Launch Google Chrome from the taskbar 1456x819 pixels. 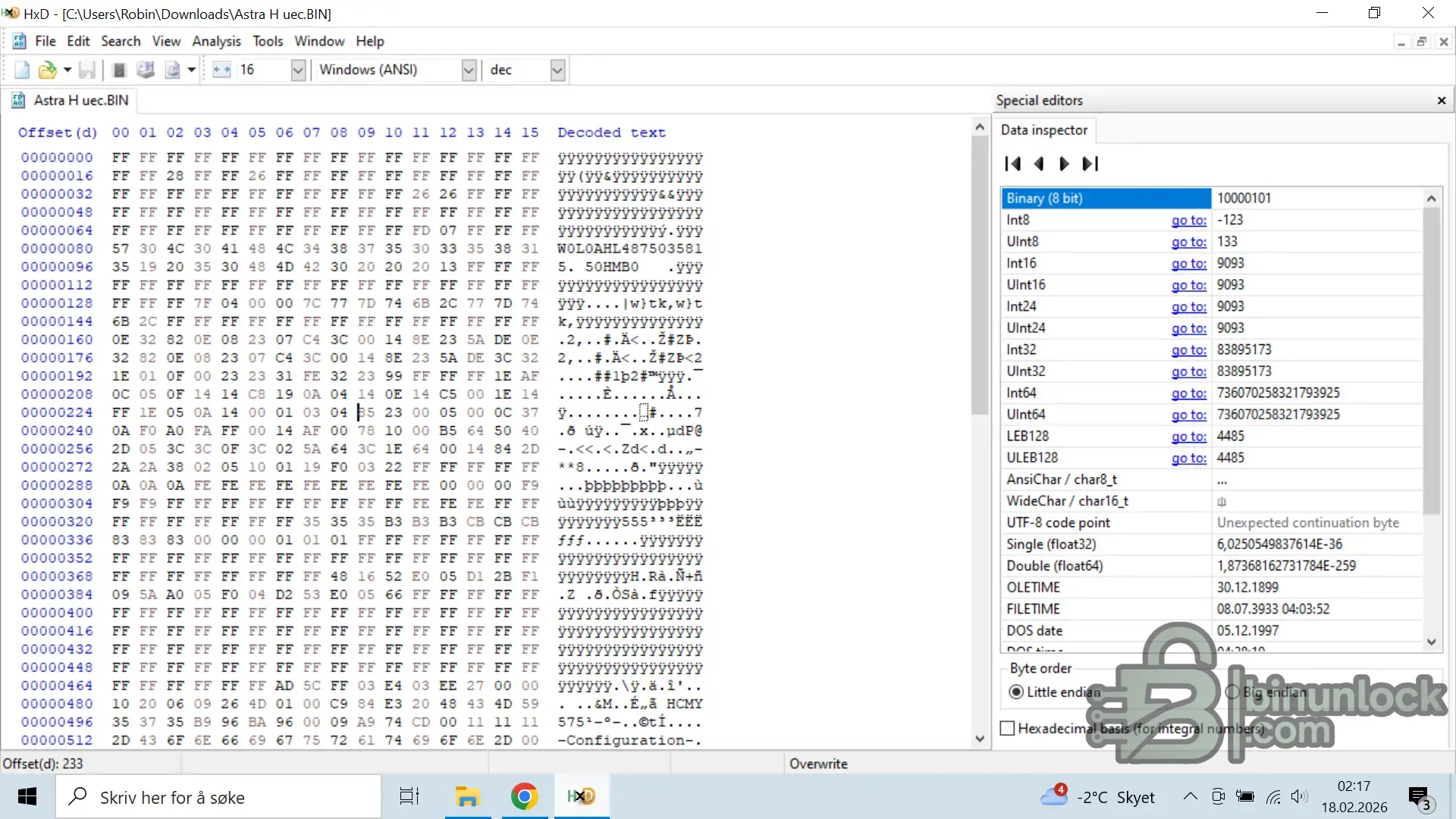[524, 797]
